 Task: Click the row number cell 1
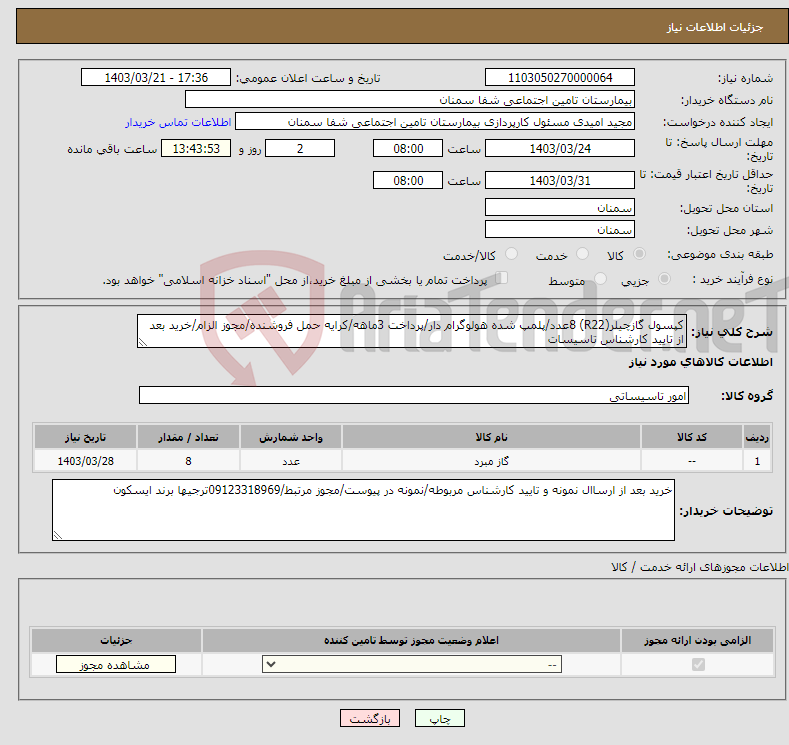point(757,461)
